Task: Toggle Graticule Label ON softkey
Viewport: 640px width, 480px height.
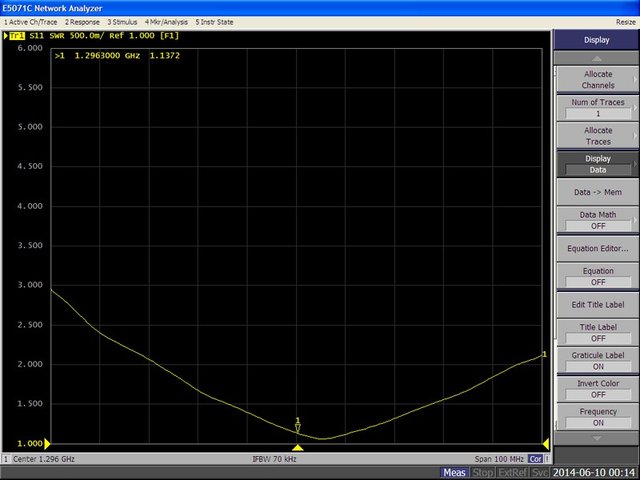Action: click(x=598, y=360)
